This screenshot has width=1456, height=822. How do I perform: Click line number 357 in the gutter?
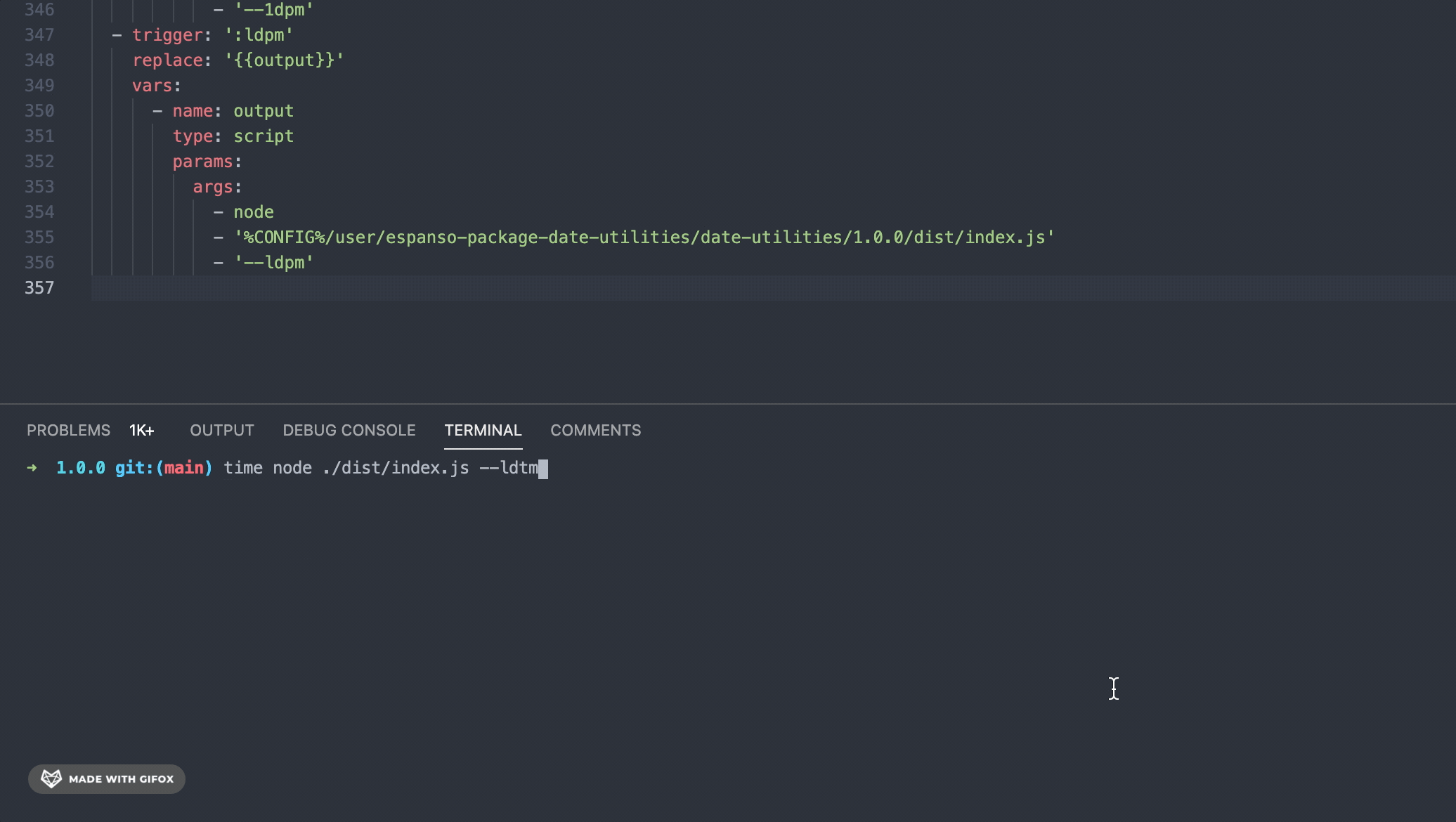[x=40, y=288]
